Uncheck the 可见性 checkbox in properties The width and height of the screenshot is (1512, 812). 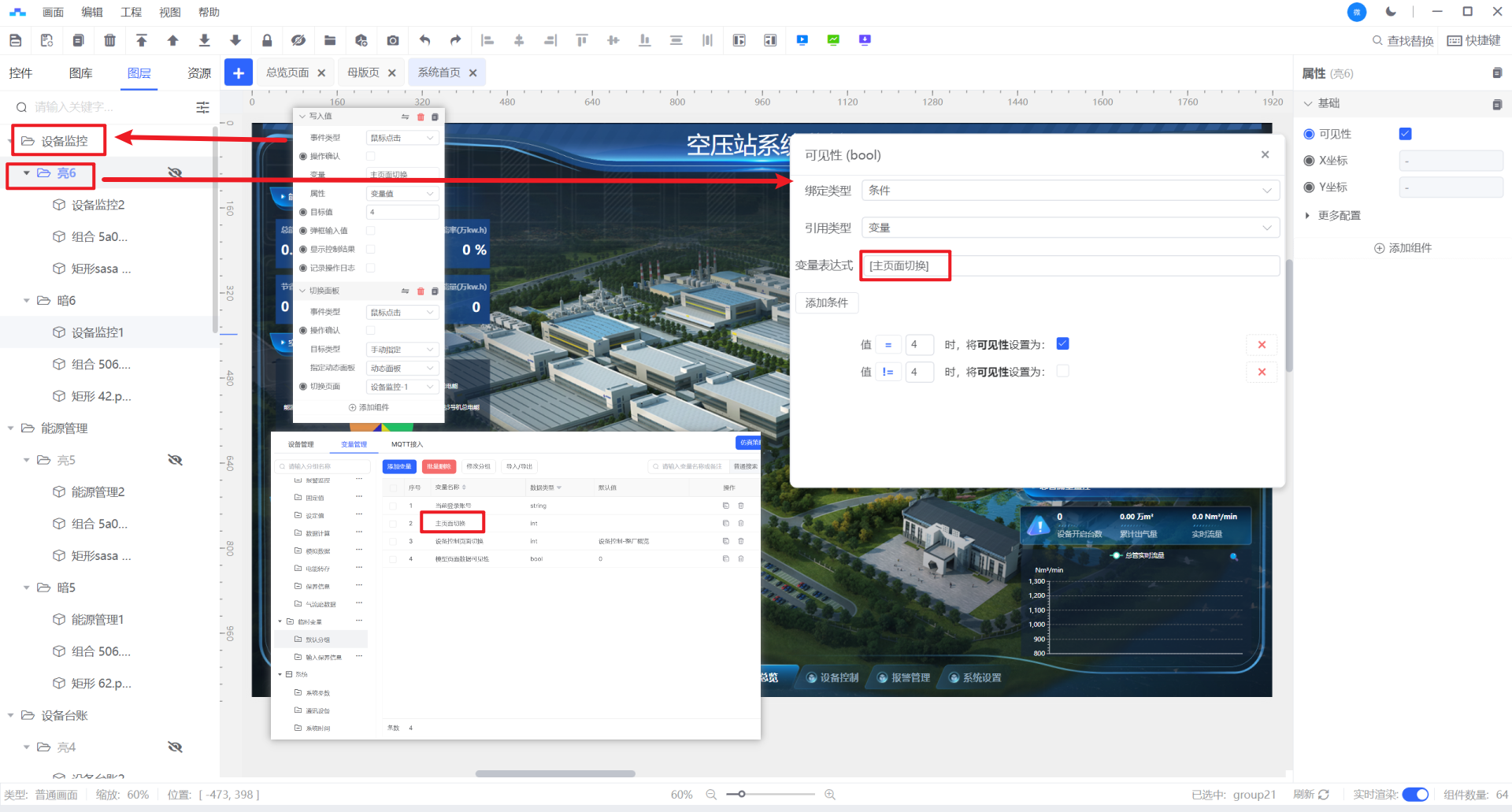[x=1405, y=134]
